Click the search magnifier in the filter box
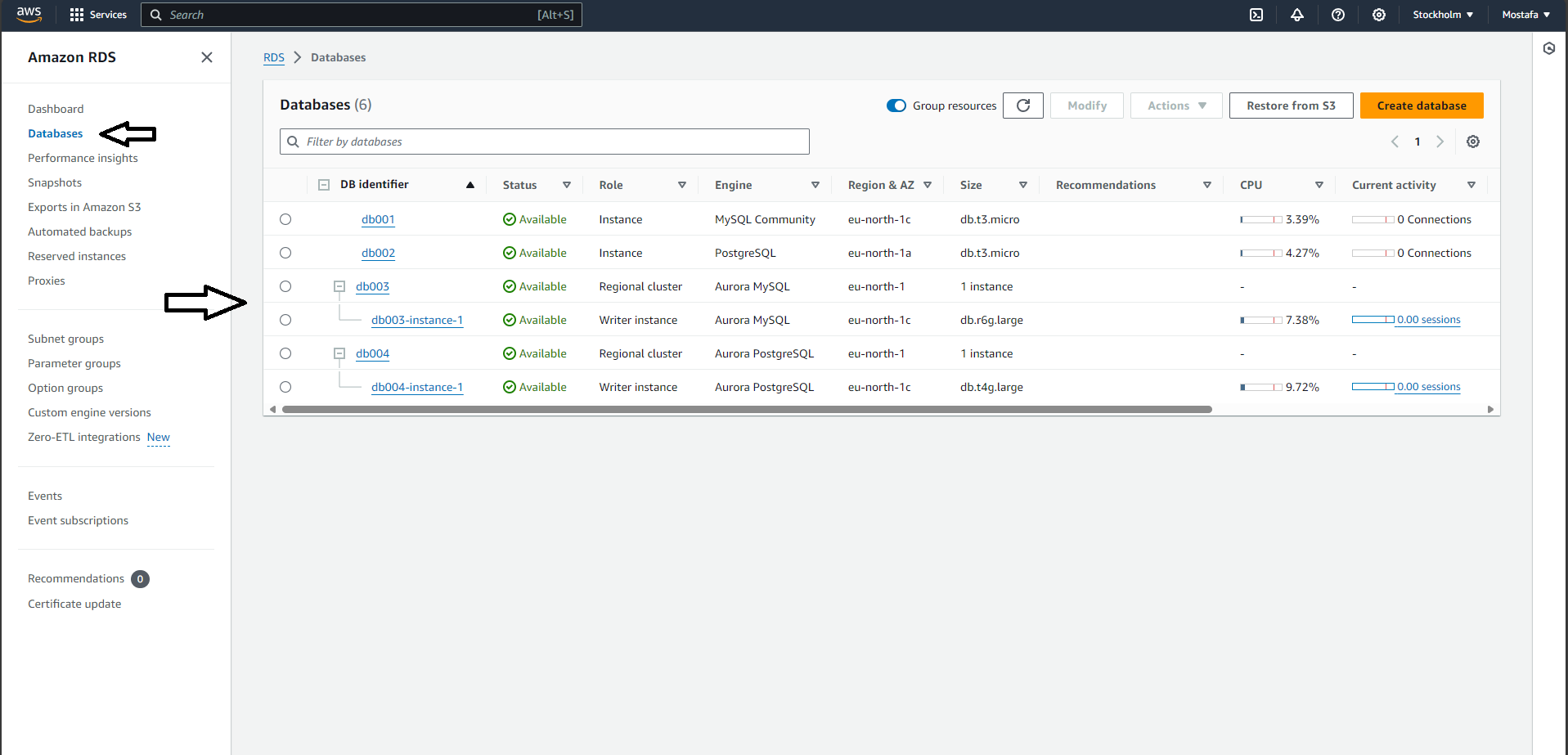 294,142
